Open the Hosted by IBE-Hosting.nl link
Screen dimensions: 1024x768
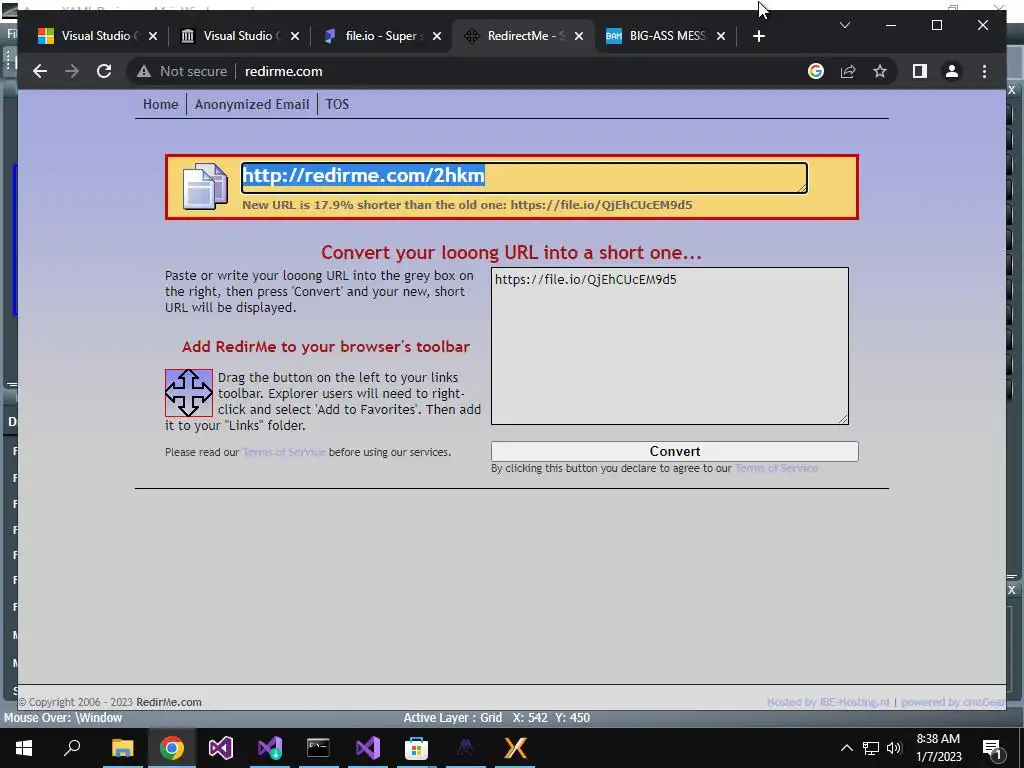click(x=828, y=702)
